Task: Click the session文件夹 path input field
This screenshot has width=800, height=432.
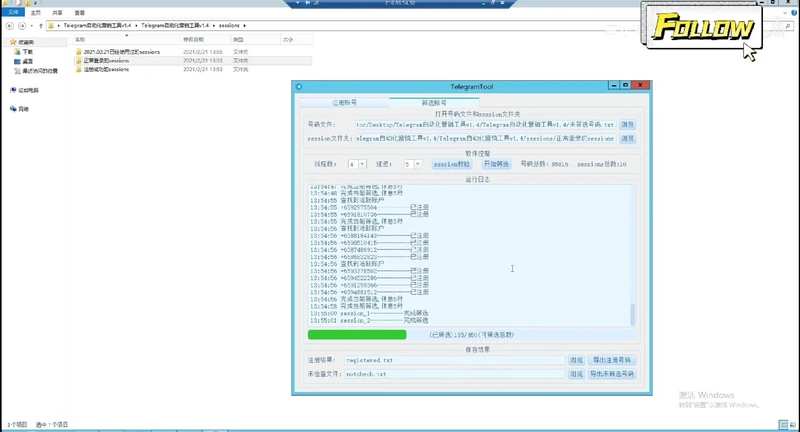Action: click(x=485, y=138)
